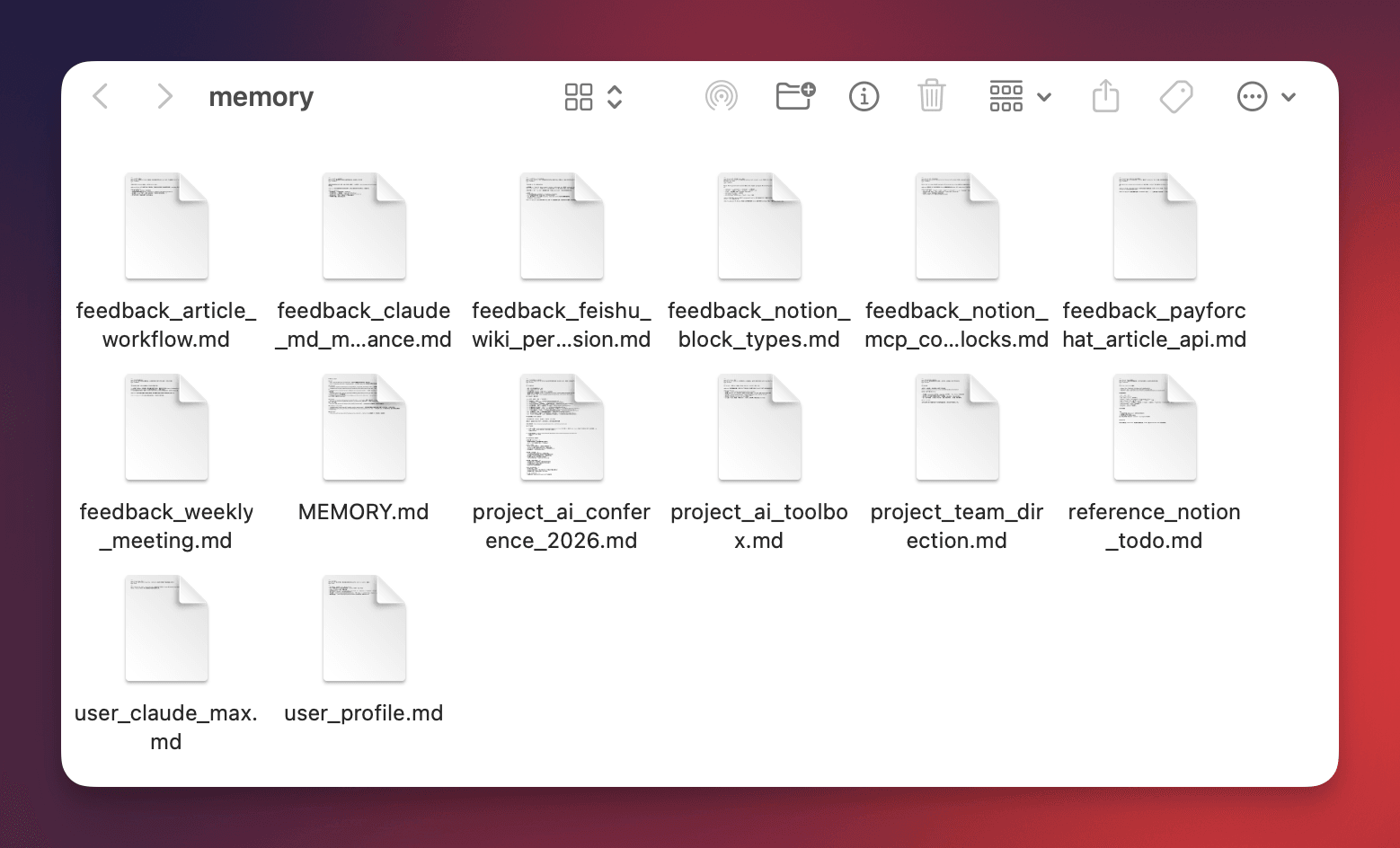1400x848 pixels.
Task: Move the selection to Trash
Action: (932, 95)
